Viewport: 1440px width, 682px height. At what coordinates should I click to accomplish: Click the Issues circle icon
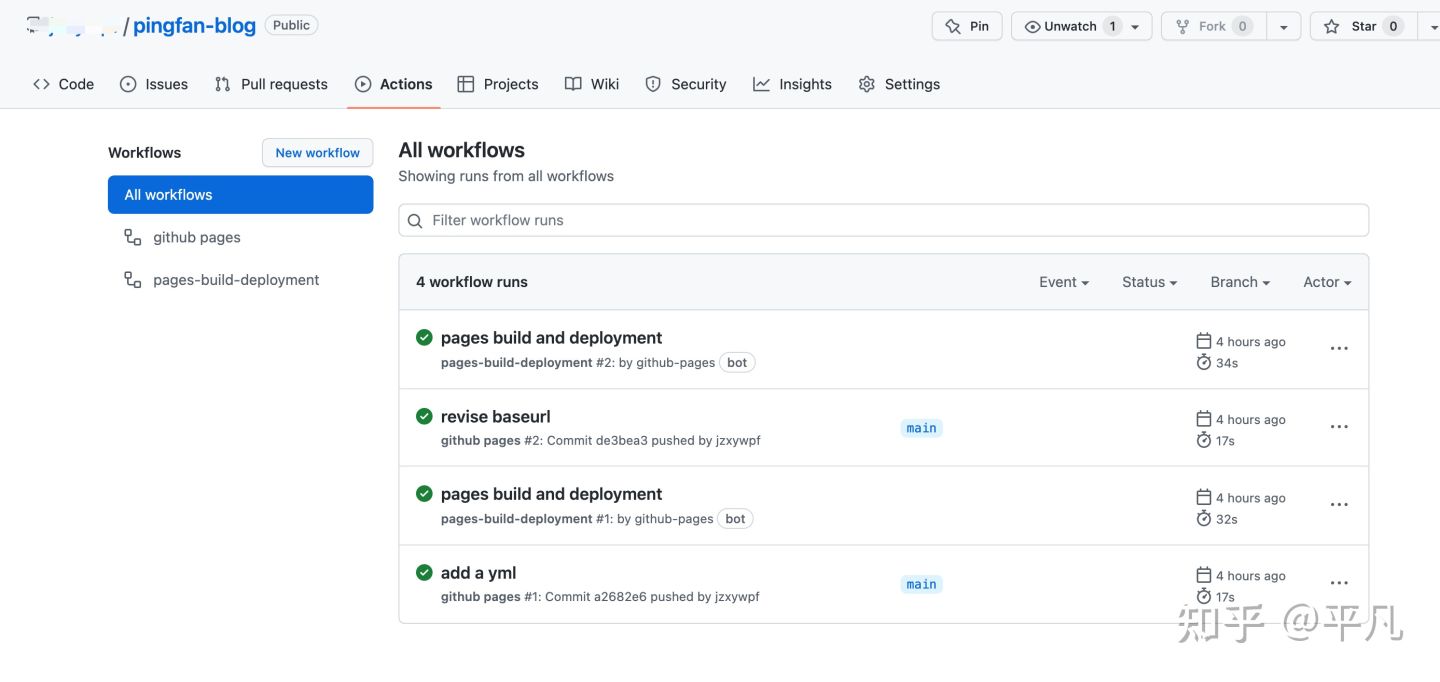(x=128, y=84)
